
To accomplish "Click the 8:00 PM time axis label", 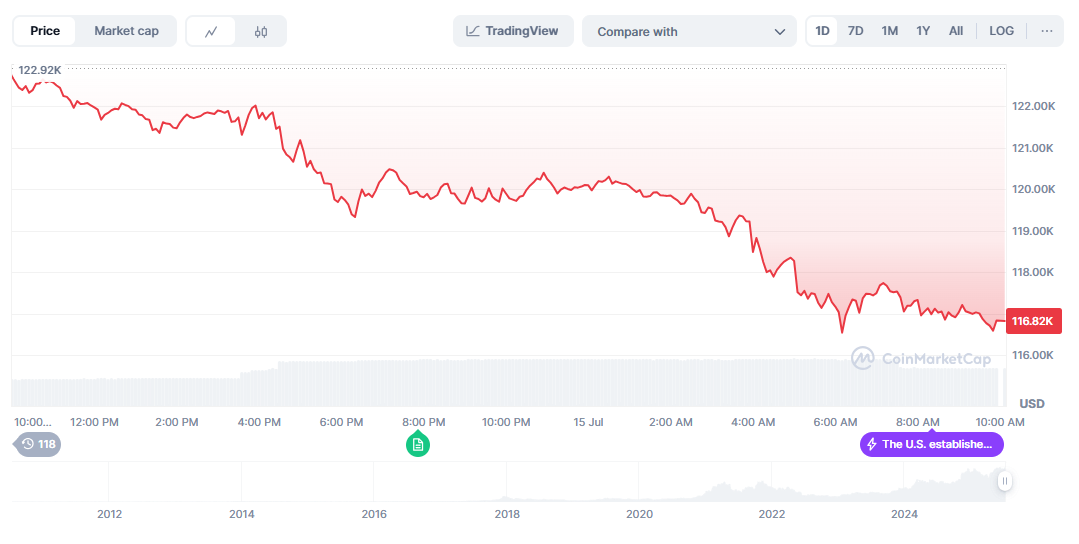I will point(423,422).
